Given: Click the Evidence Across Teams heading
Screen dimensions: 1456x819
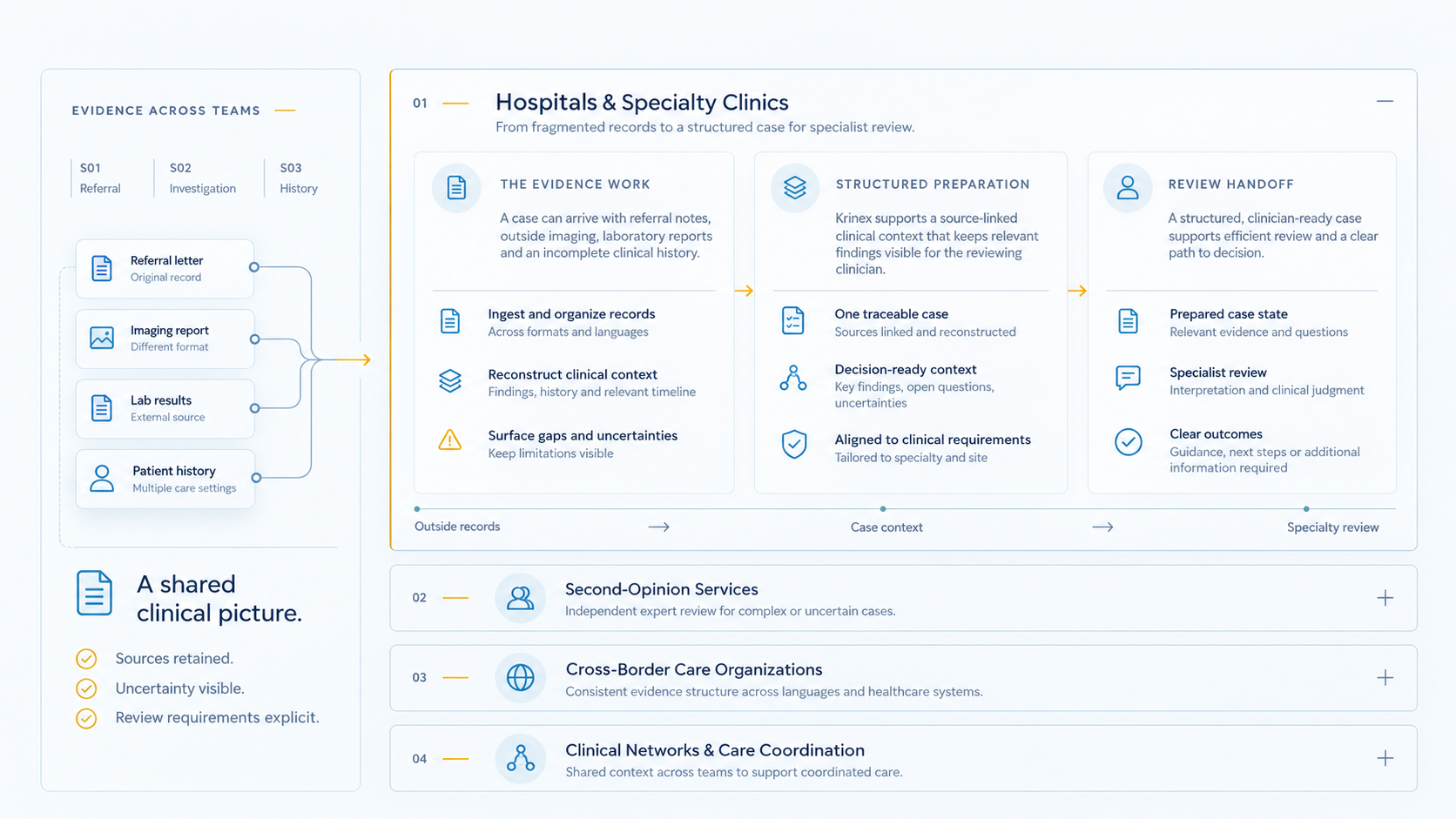Looking at the screenshot, I should point(165,111).
